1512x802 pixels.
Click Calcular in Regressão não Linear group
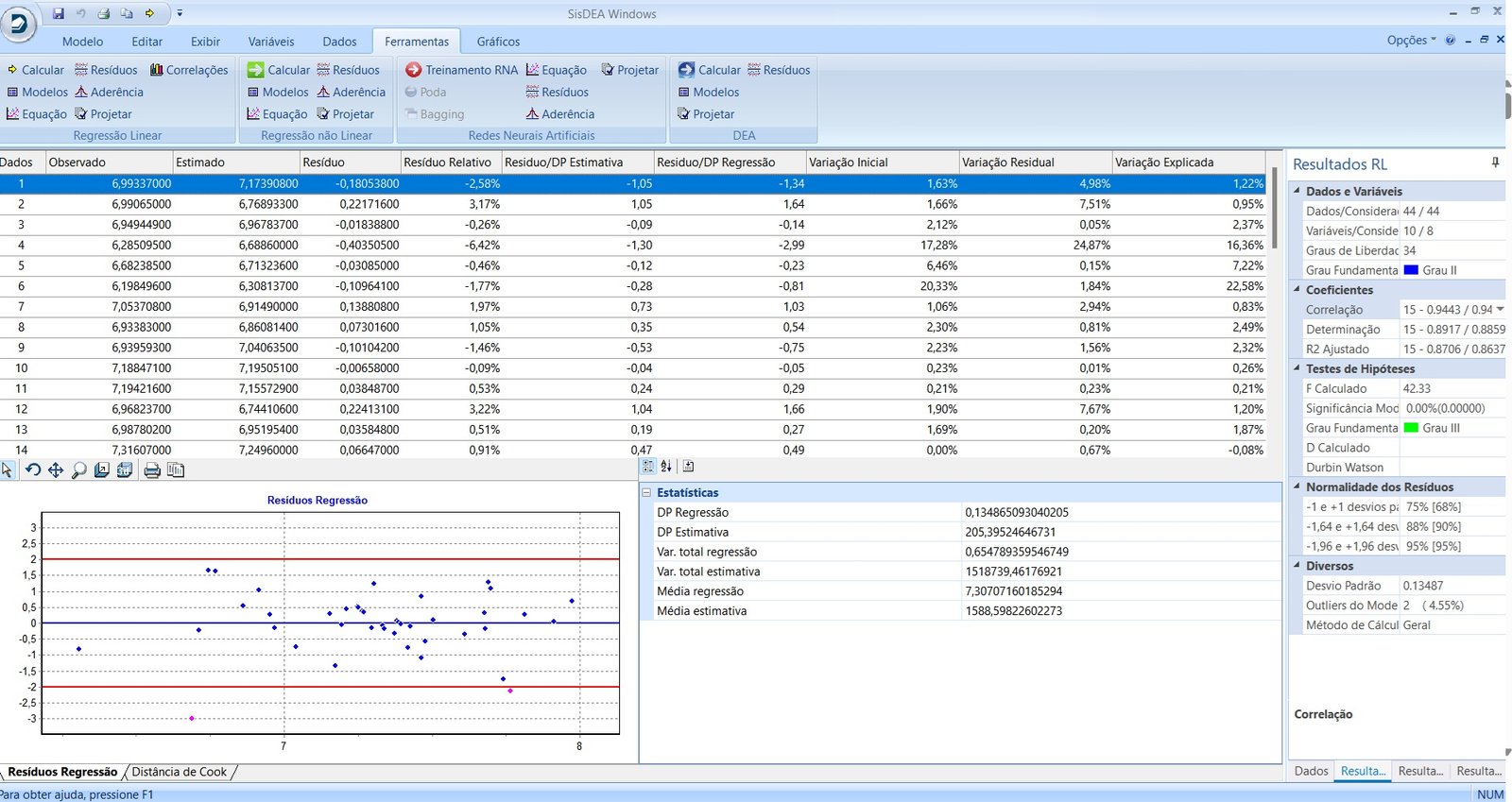click(279, 70)
